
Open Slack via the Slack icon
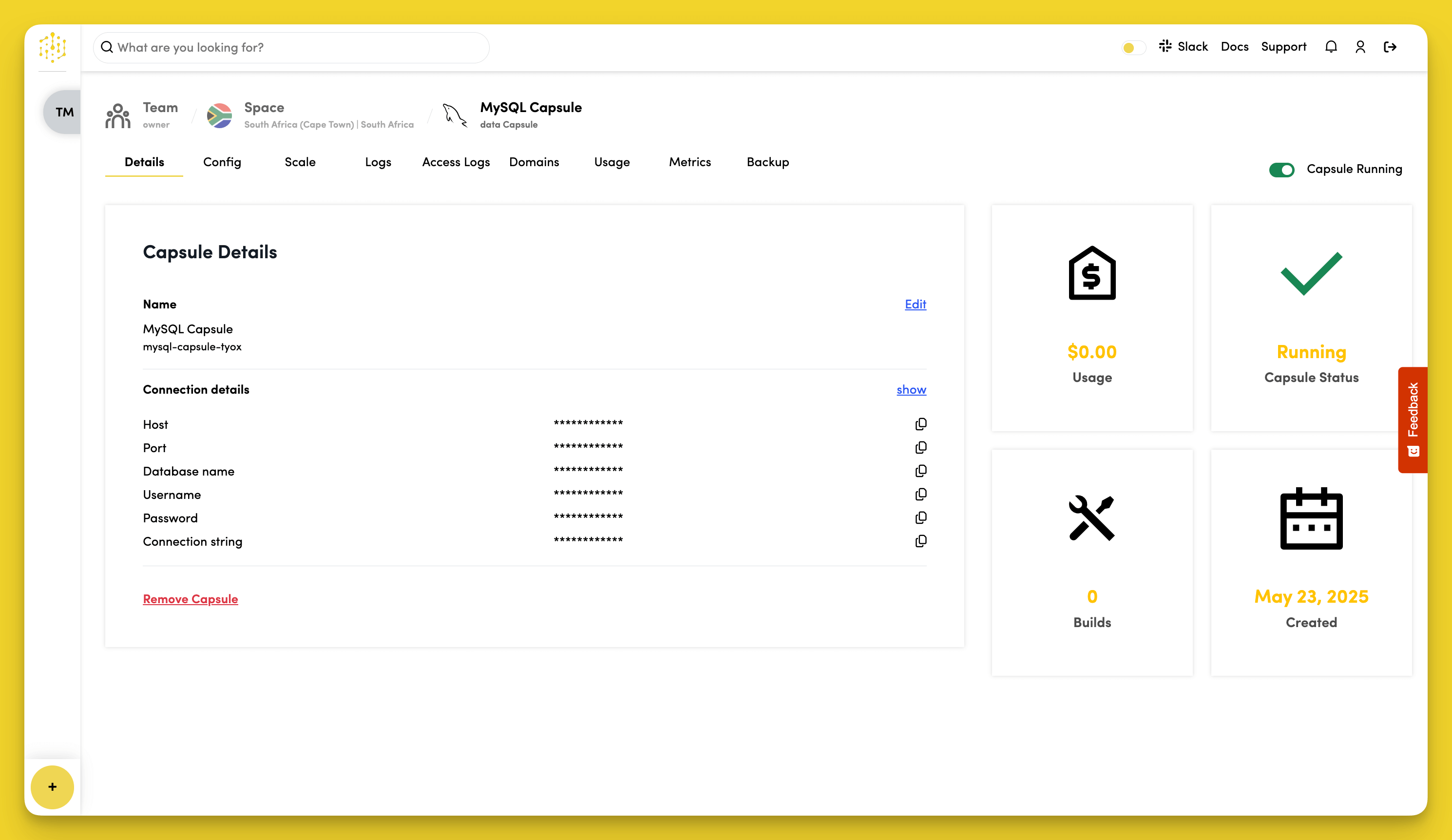click(1165, 46)
